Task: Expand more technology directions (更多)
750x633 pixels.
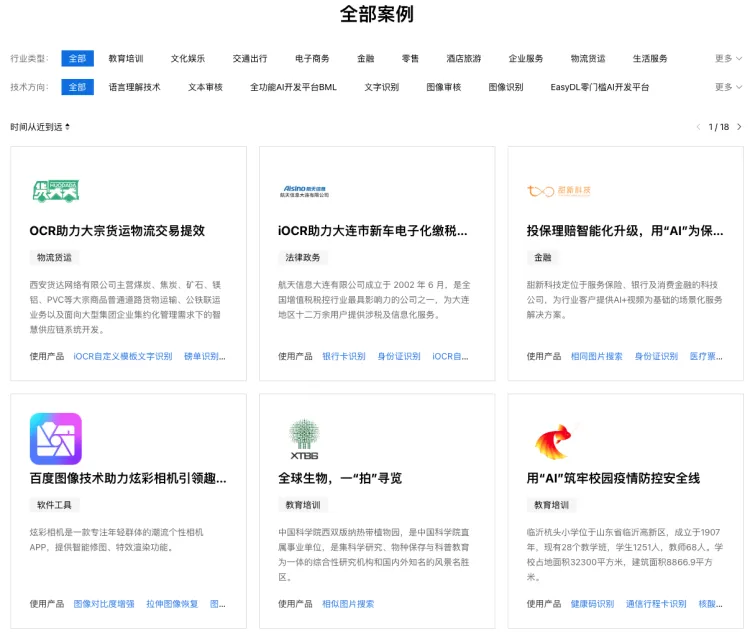Action: tap(728, 87)
